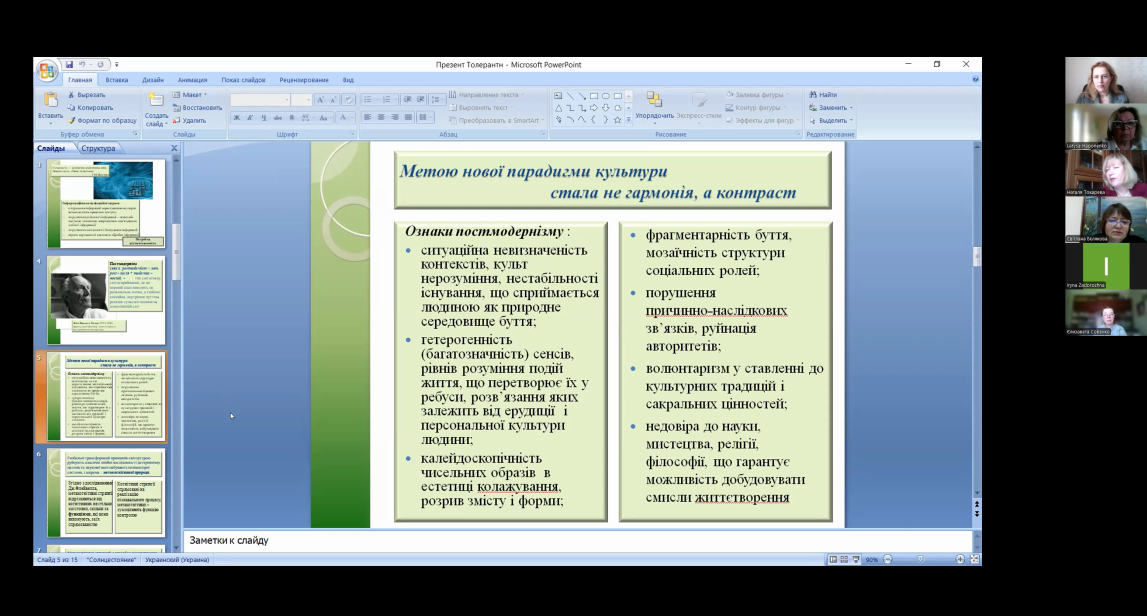The width and height of the screenshot is (1147, 616).
Task: Click the Find (Найти) tool
Action: (827, 95)
